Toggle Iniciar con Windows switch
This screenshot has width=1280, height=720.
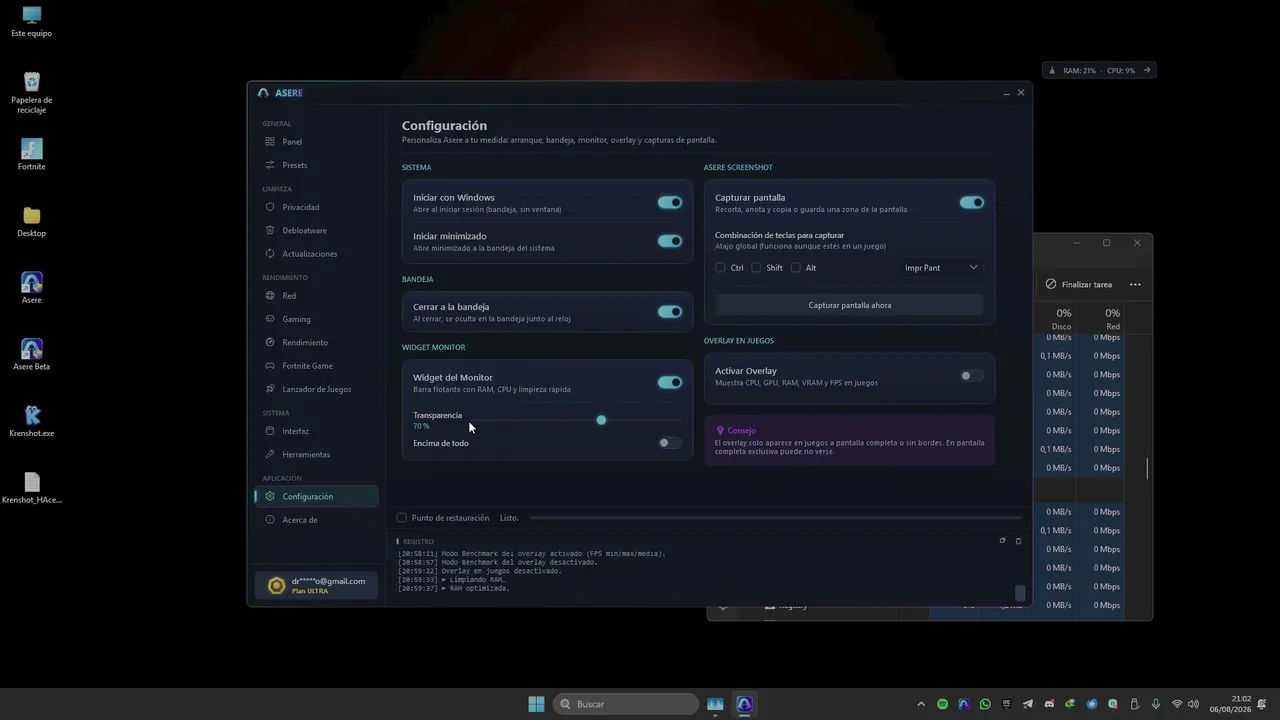(669, 202)
